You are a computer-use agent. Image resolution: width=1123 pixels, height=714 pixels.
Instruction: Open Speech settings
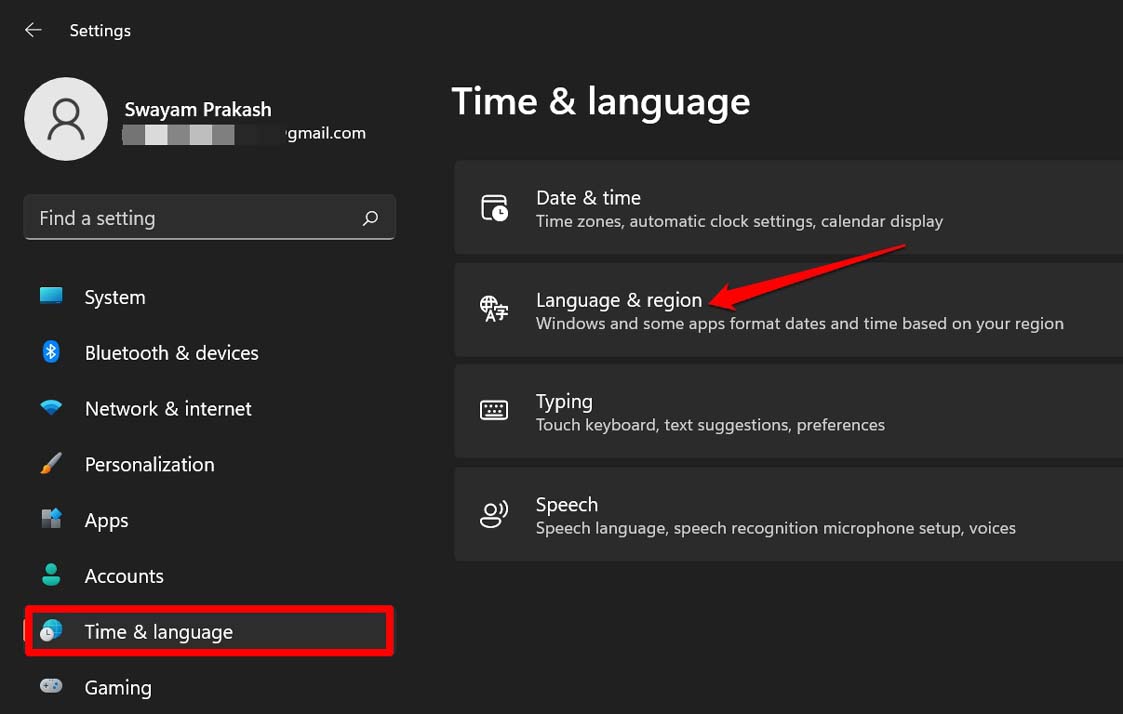(789, 514)
